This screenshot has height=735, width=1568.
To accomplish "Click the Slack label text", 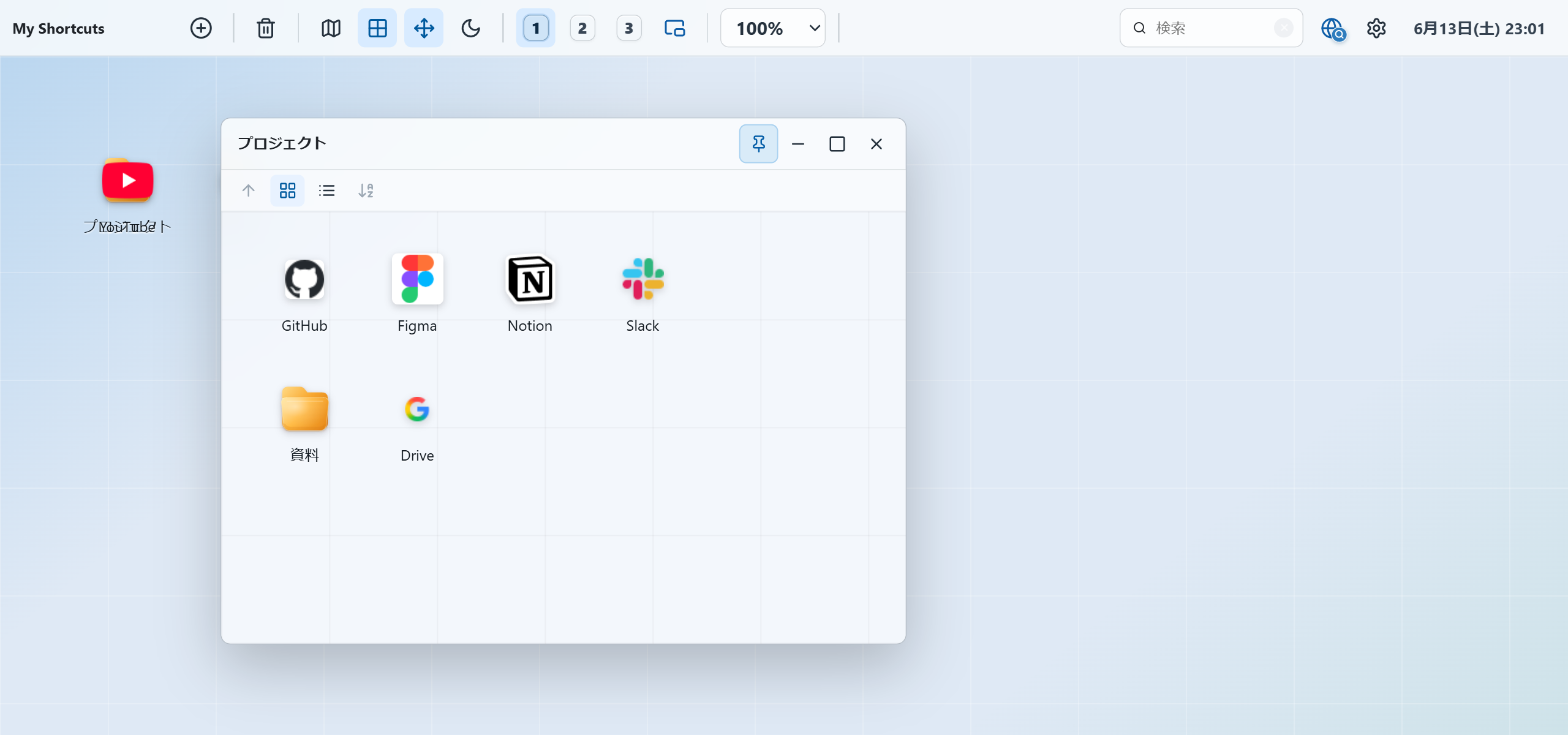I will point(643,326).
